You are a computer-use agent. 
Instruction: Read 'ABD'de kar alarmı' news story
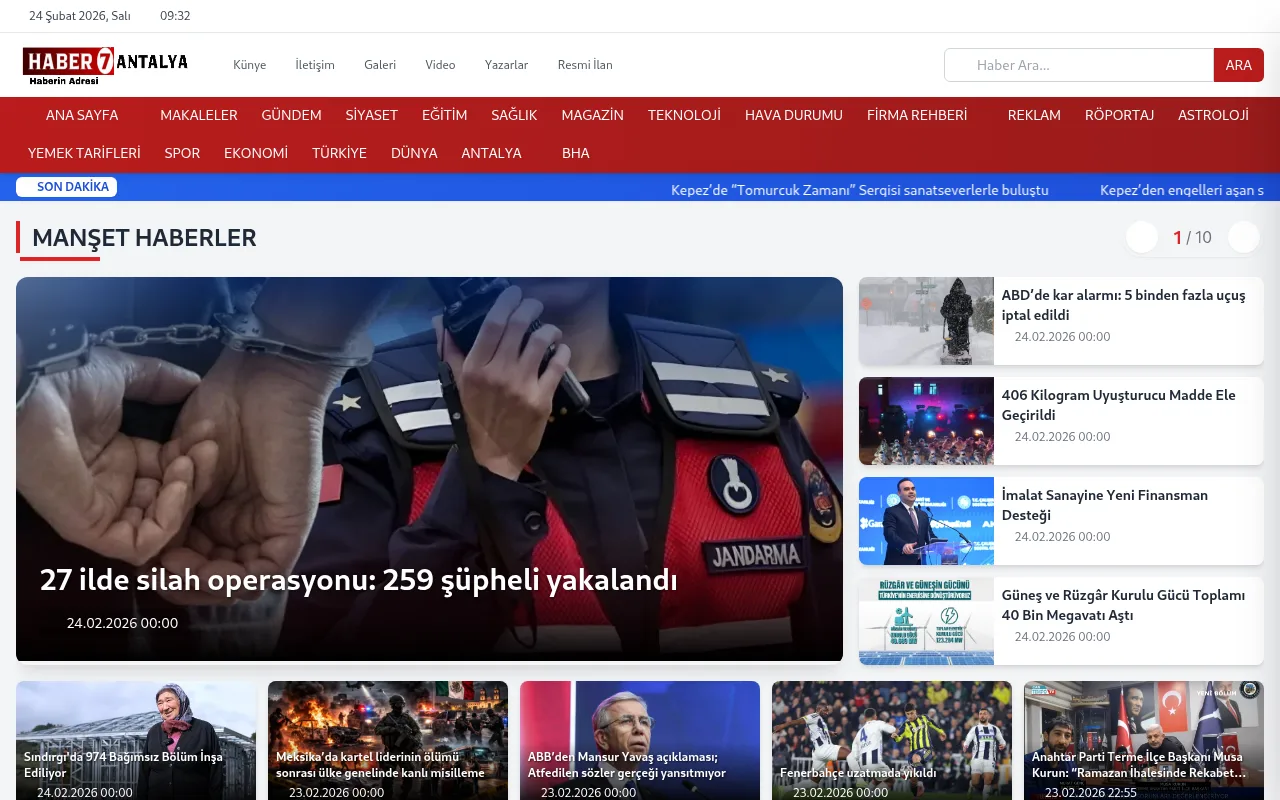(1124, 305)
